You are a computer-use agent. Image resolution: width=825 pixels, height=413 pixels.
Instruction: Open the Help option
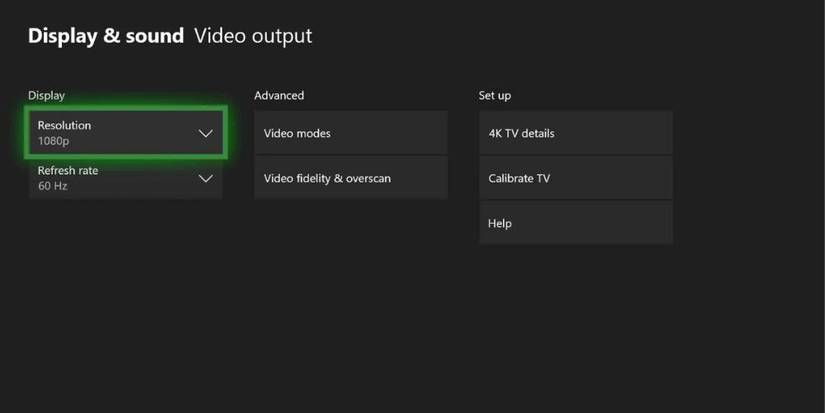click(575, 224)
